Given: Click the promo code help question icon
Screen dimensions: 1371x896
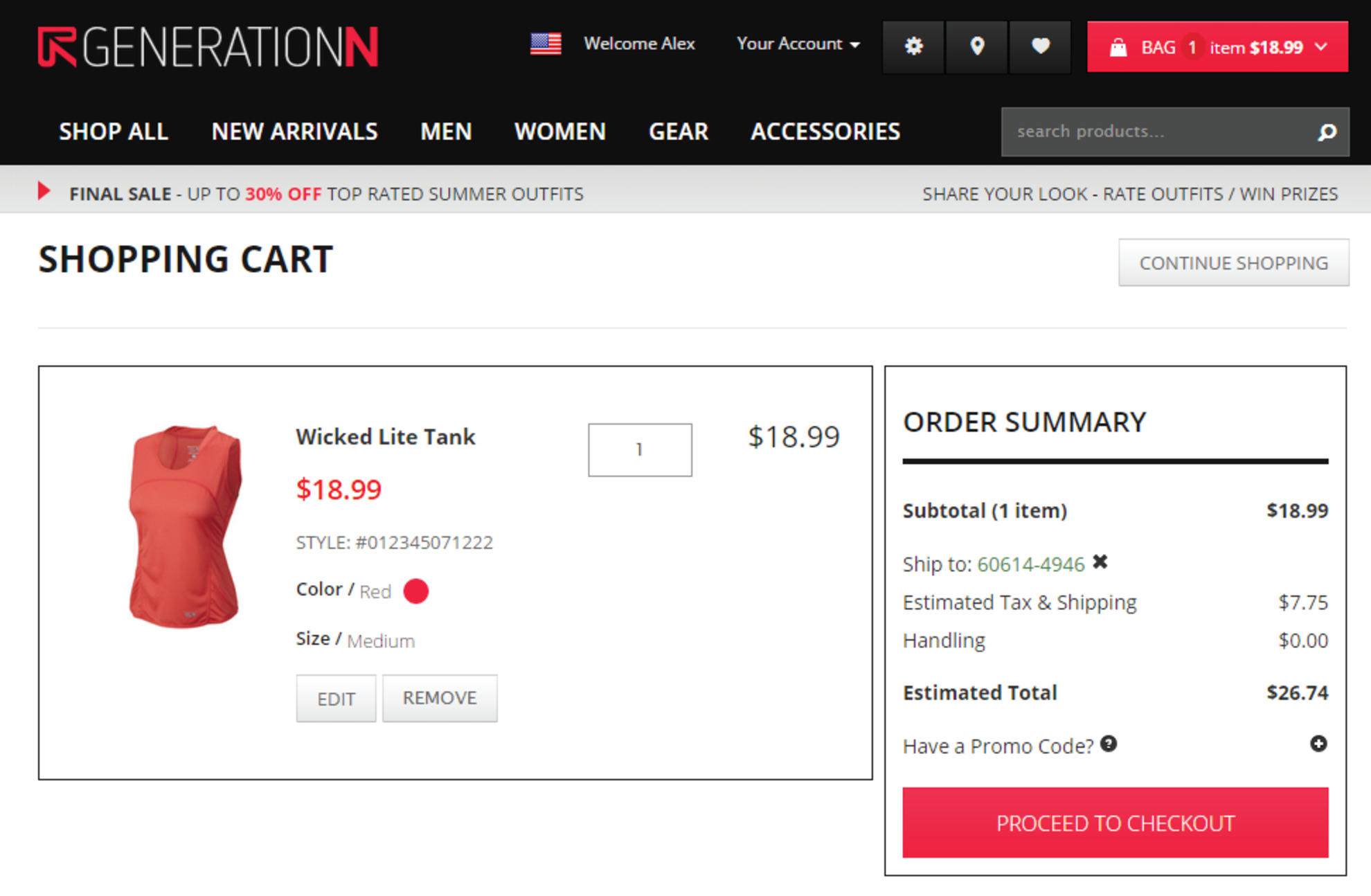Looking at the screenshot, I should (x=1109, y=744).
